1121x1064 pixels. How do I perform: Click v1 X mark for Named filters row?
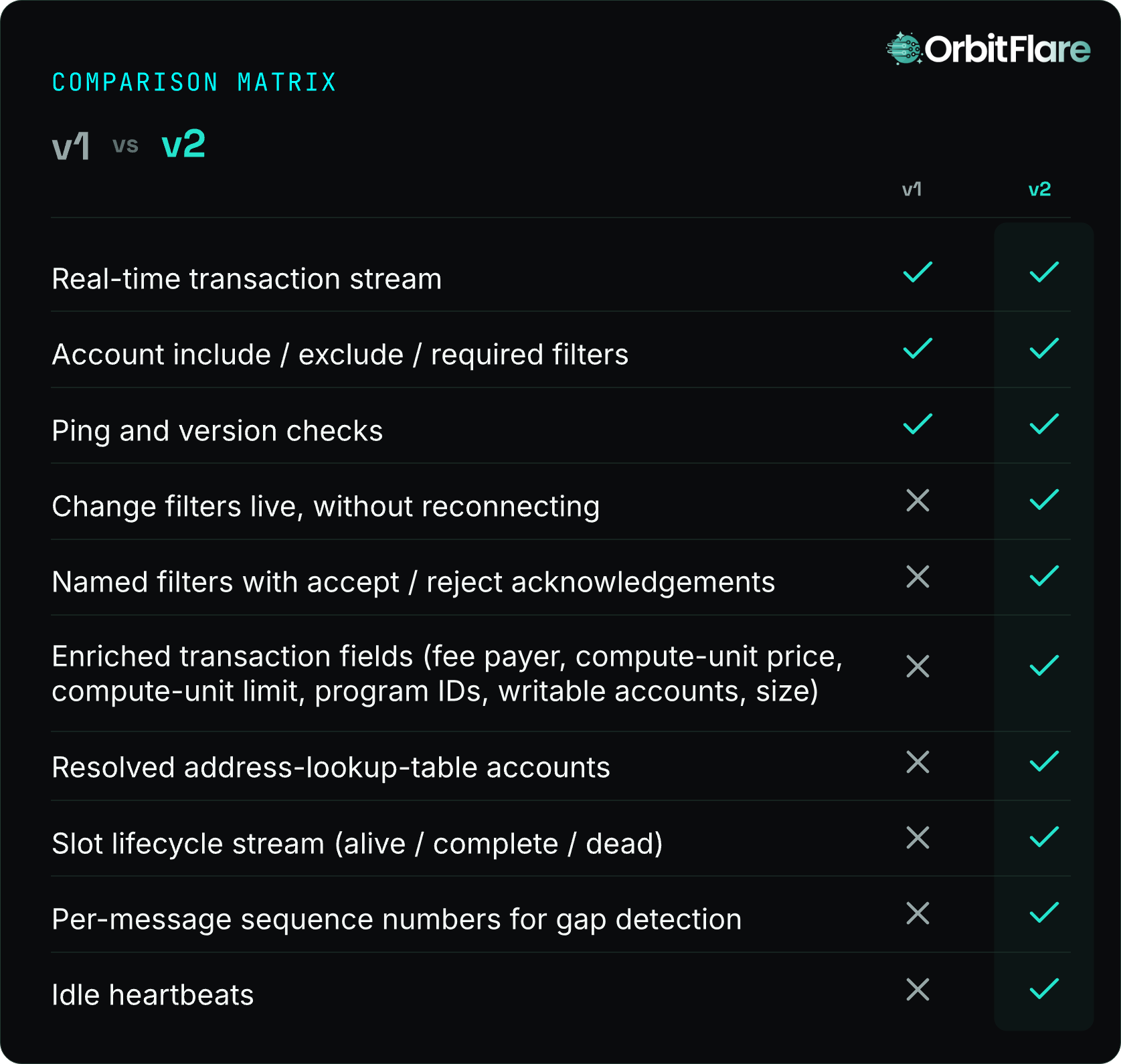(918, 576)
